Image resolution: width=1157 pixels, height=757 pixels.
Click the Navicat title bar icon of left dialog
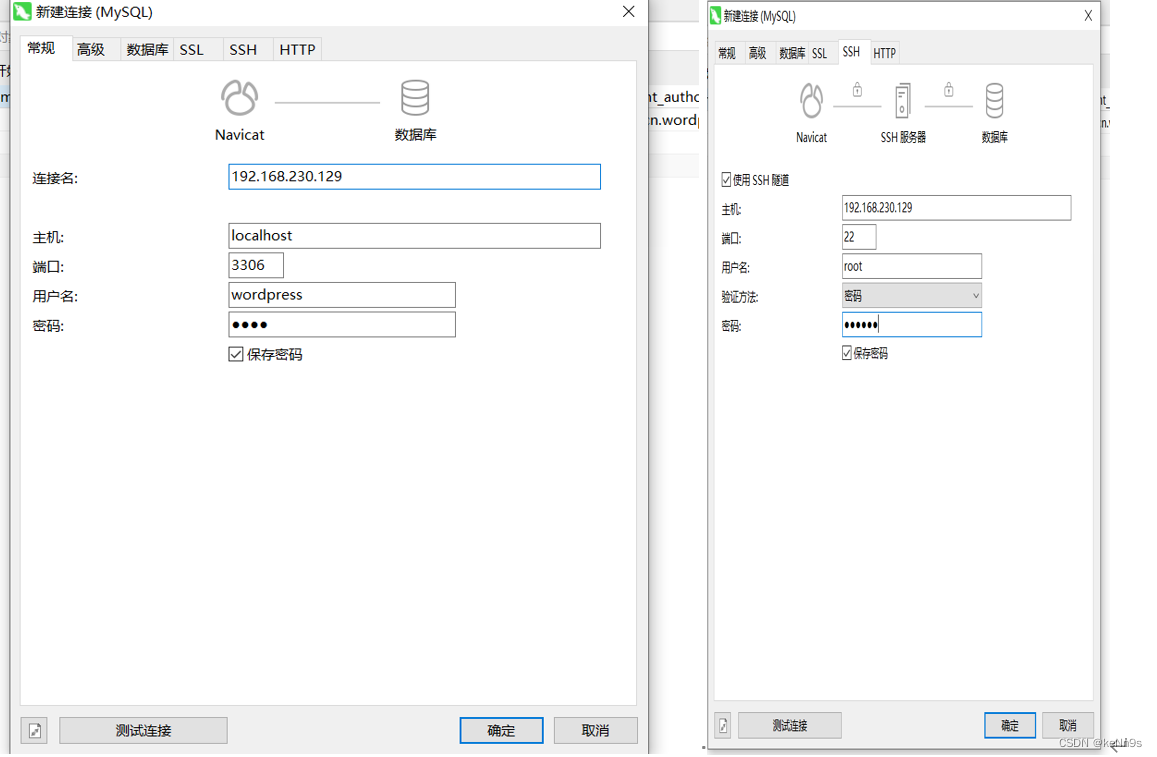[22, 12]
